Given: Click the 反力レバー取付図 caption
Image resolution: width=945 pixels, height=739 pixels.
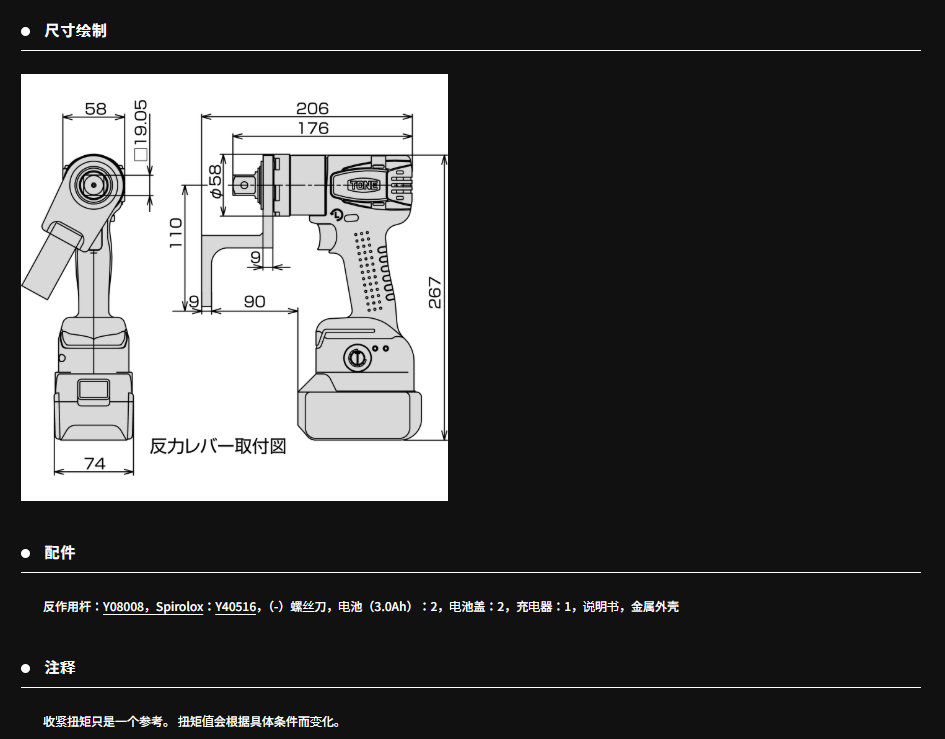Looking at the screenshot, I should point(218,446).
